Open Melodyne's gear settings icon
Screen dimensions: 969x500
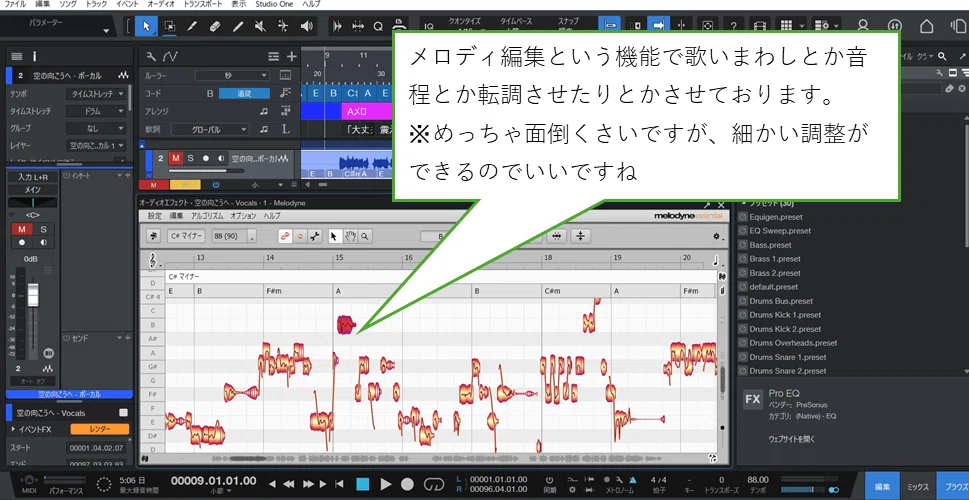coord(717,236)
